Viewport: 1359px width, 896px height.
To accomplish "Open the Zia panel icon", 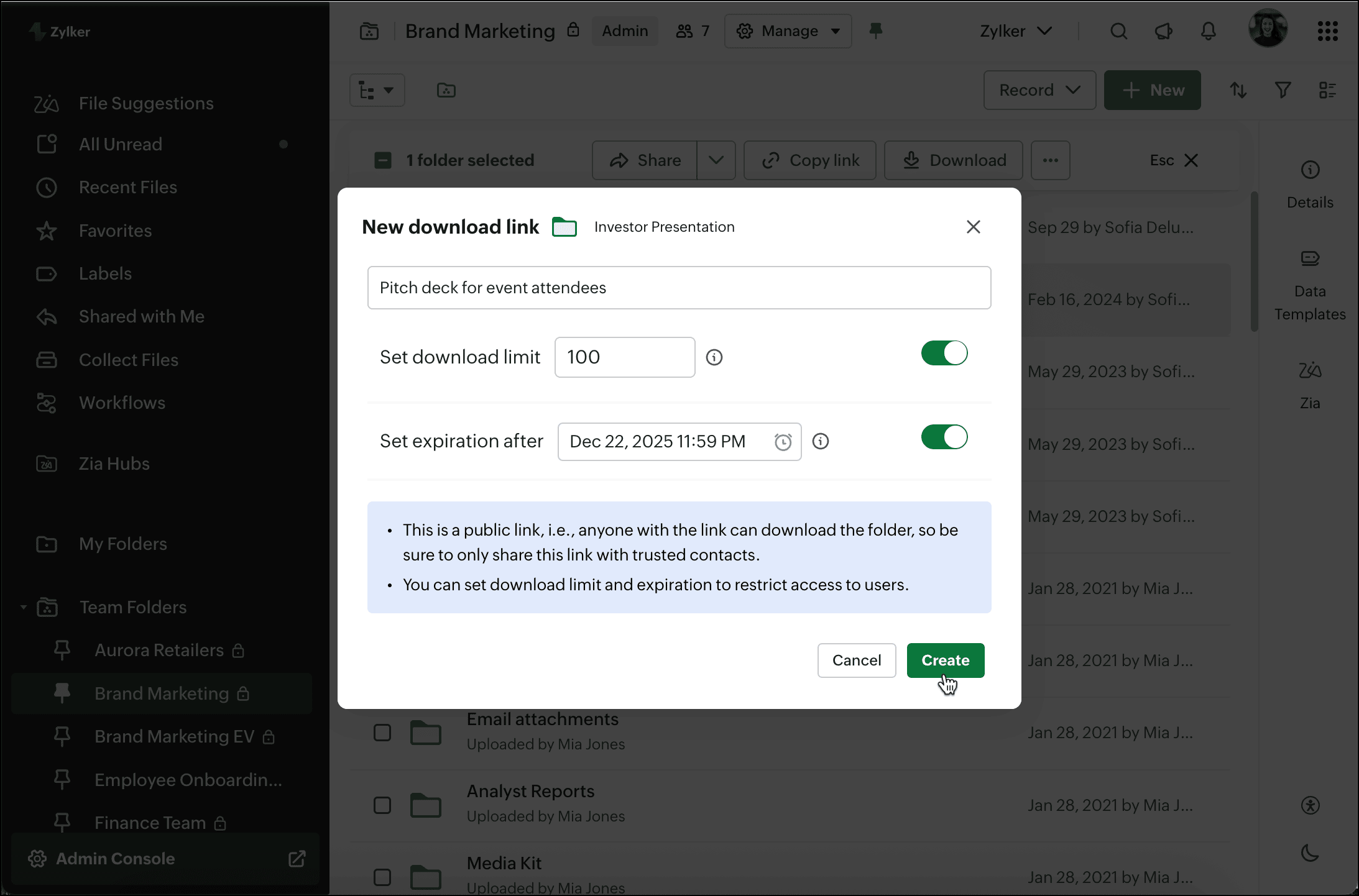I will pos(1310,371).
